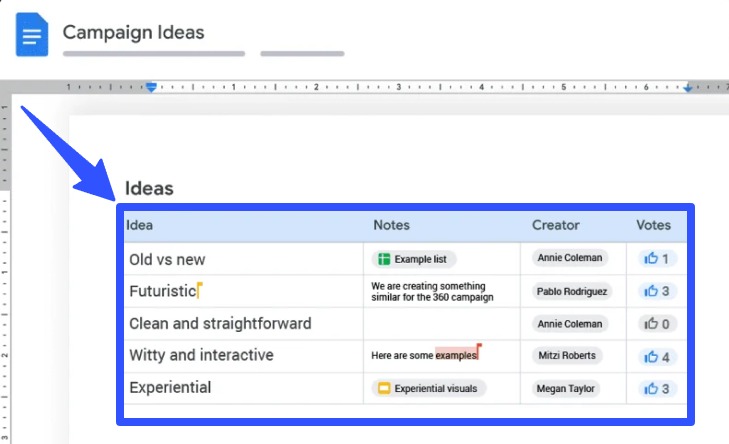This screenshot has width=729, height=444.
Task: Open the yellow Slides Experiential visuals chip
Action: [x=428, y=388]
